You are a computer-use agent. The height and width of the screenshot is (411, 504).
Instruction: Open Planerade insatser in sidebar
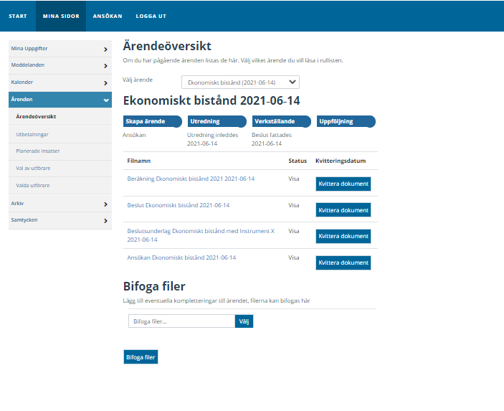[38, 151]
